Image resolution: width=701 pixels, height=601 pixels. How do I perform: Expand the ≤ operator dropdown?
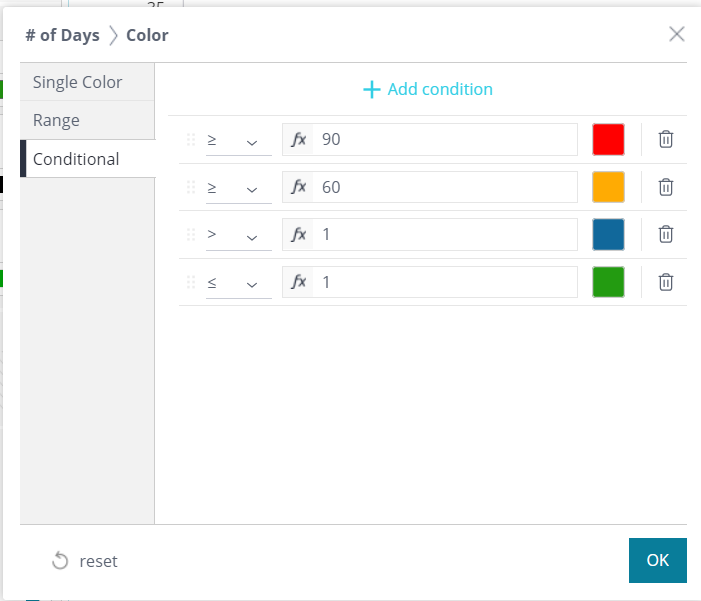[238, 283]
